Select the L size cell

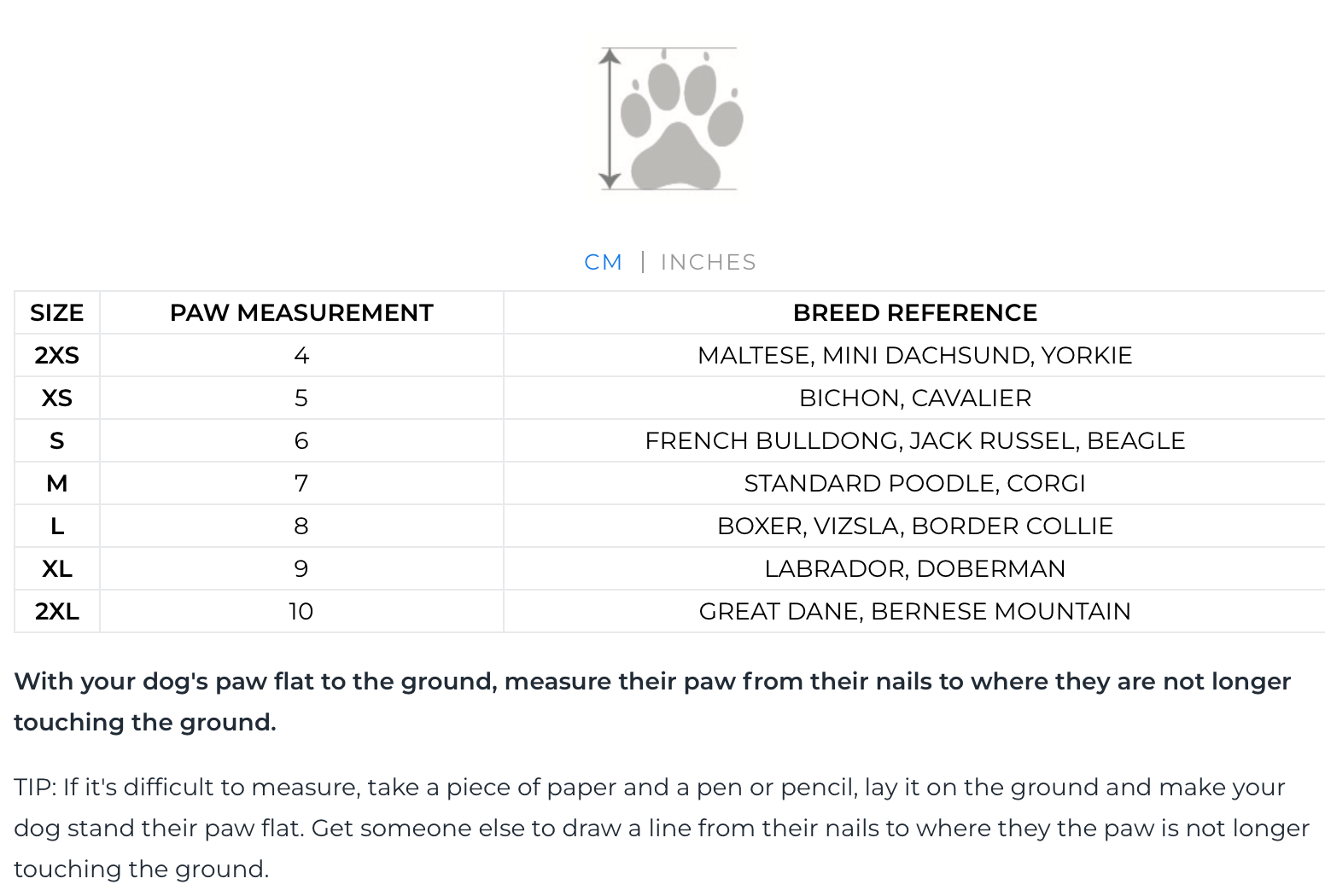point(57,526)
